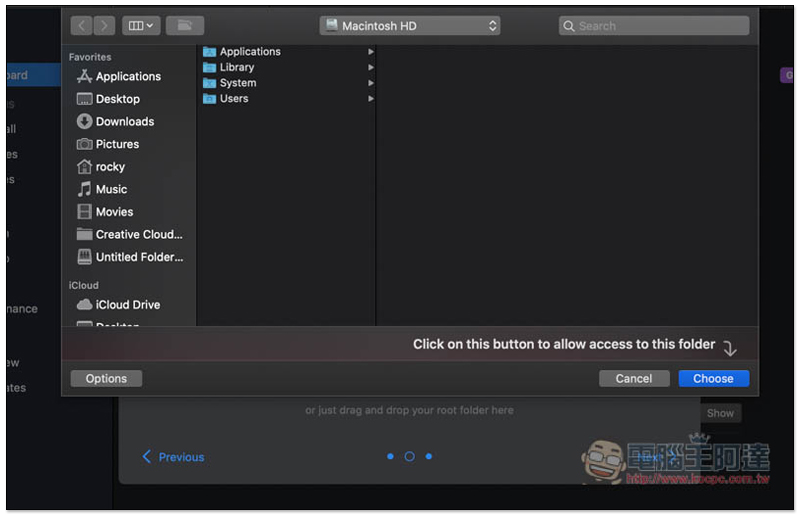Expand the Users folder arrow

(371, 99)
